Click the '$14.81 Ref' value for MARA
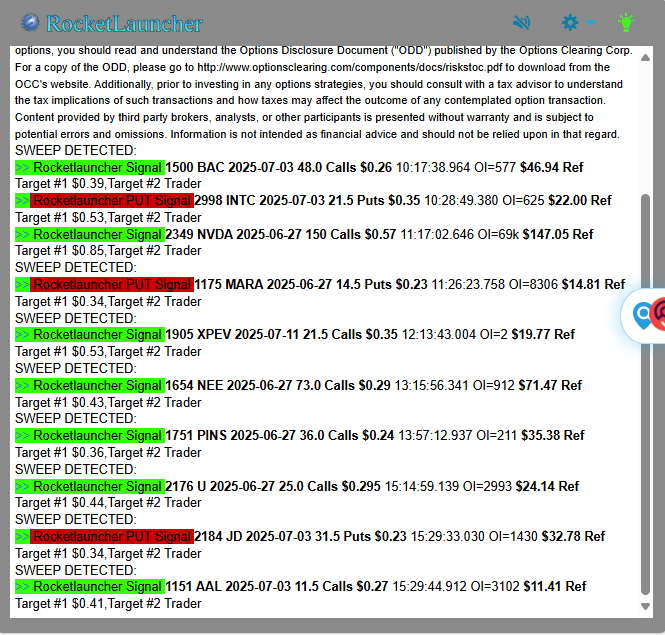 [x=593, y=285]
